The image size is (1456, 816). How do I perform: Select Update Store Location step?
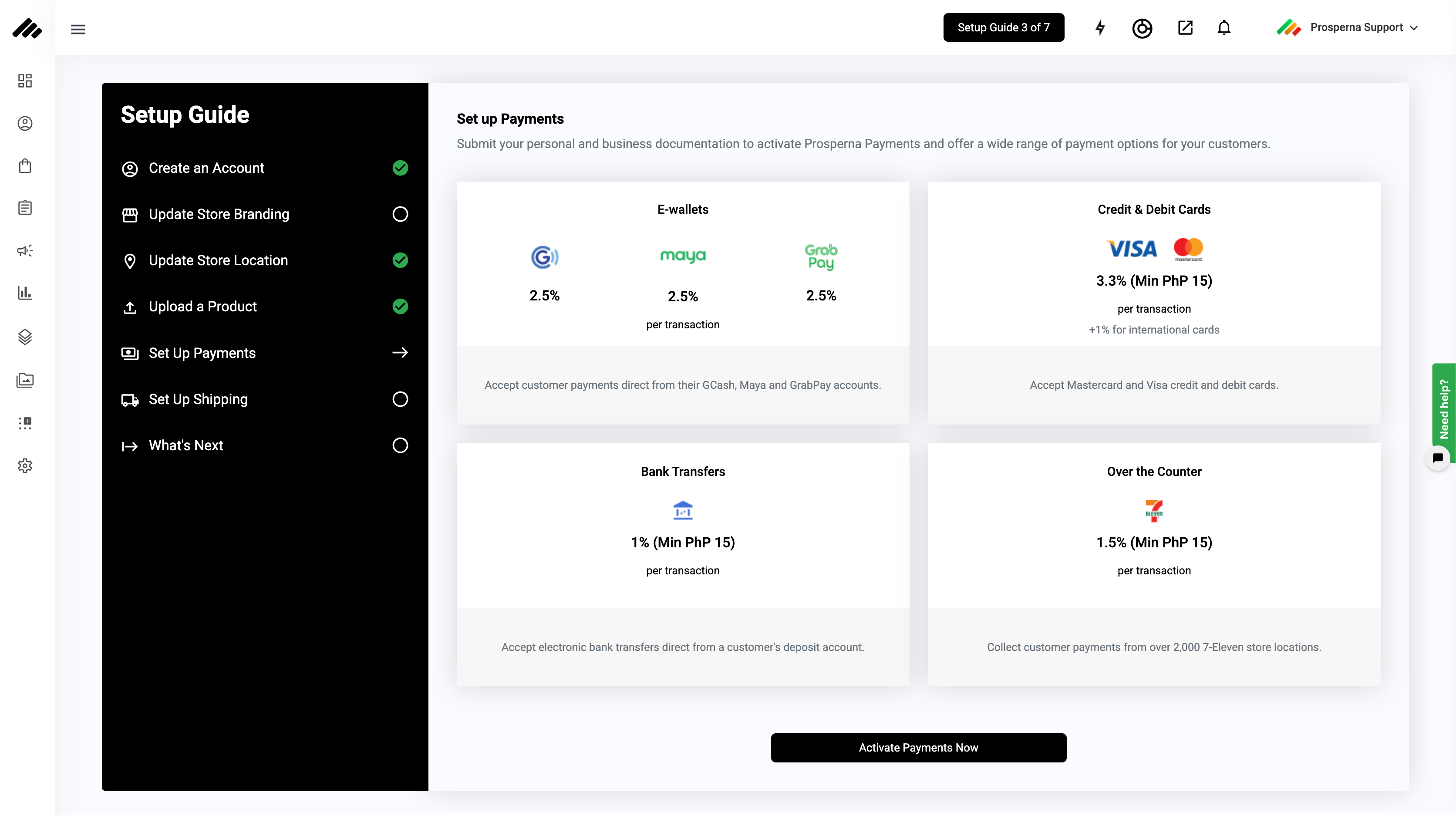coord(218,260)
